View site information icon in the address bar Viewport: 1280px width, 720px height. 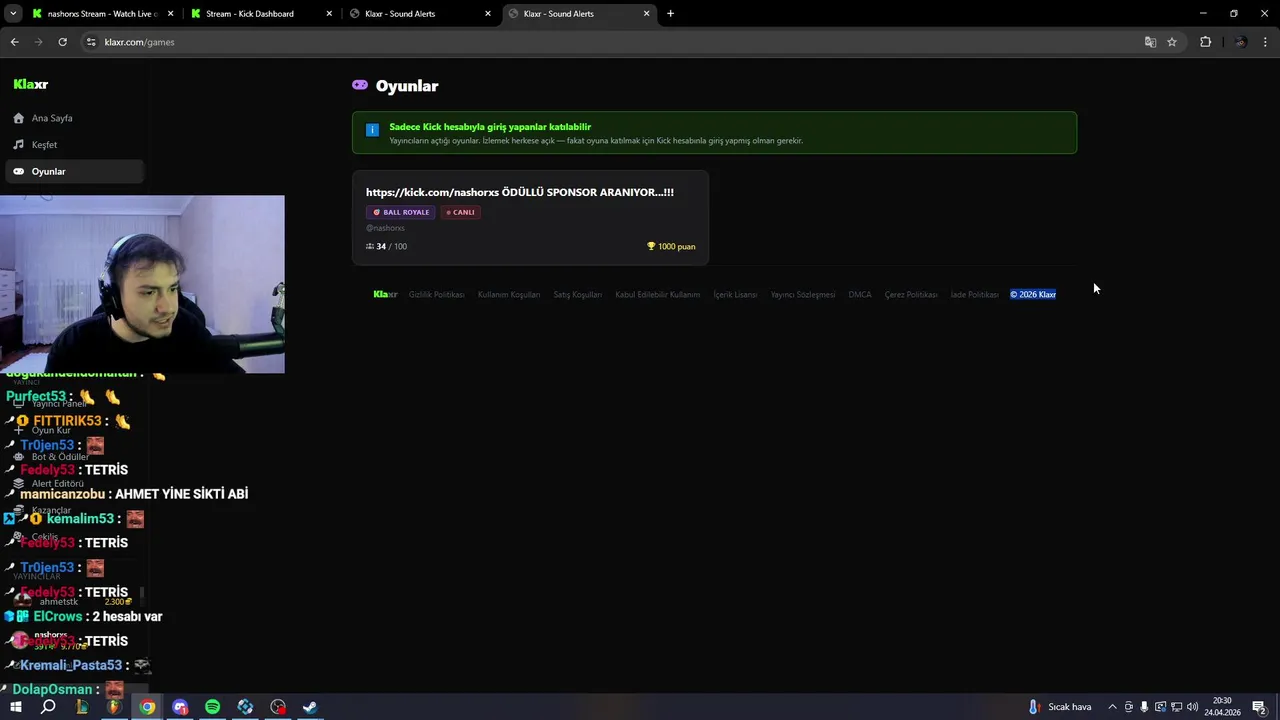click(91, 42)
